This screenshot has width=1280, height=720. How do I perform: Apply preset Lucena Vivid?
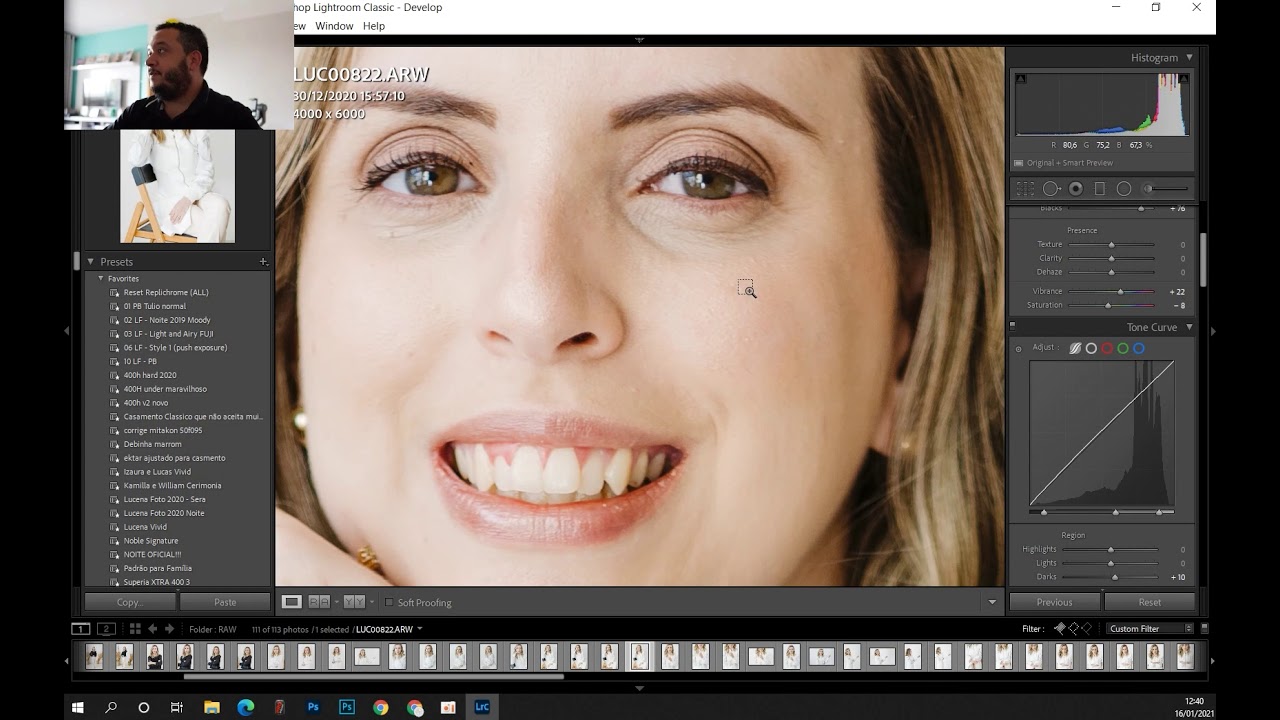[145, 527]
